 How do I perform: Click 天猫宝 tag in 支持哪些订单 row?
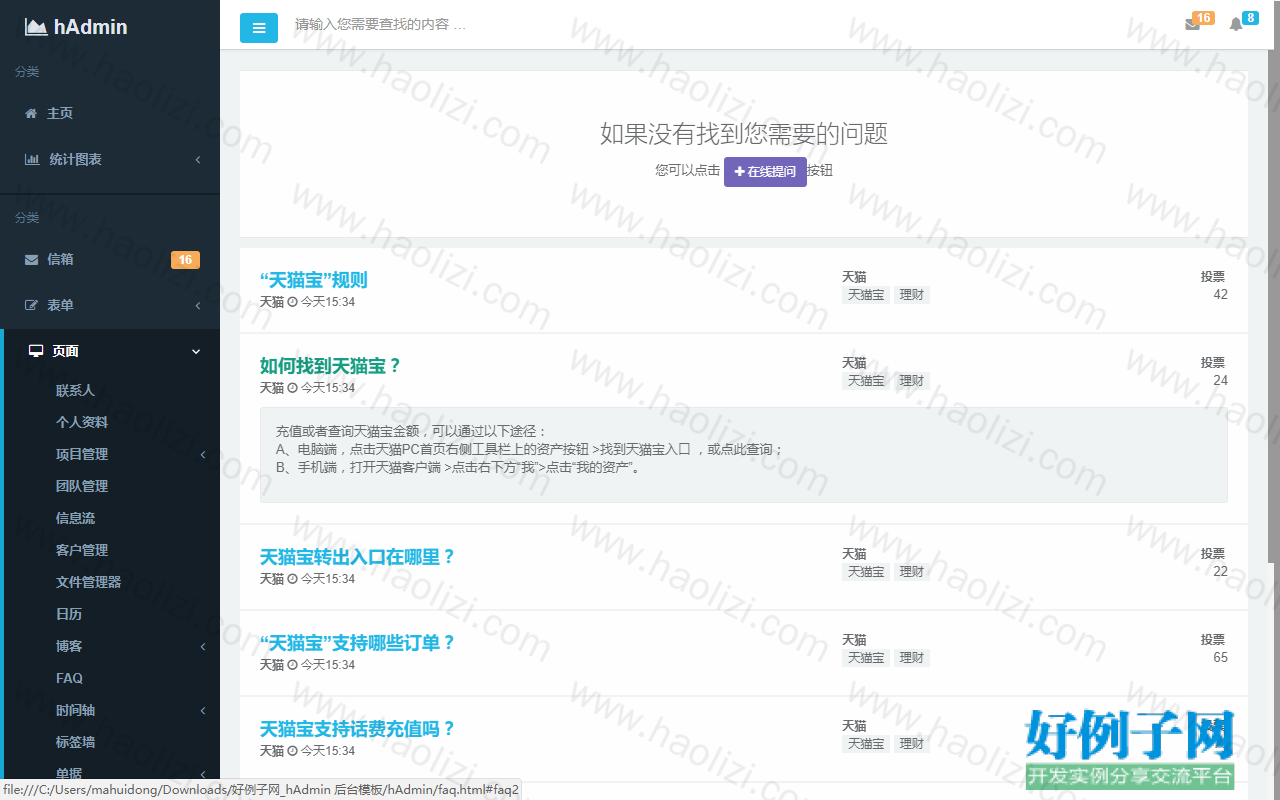click(x=866, y=658)
